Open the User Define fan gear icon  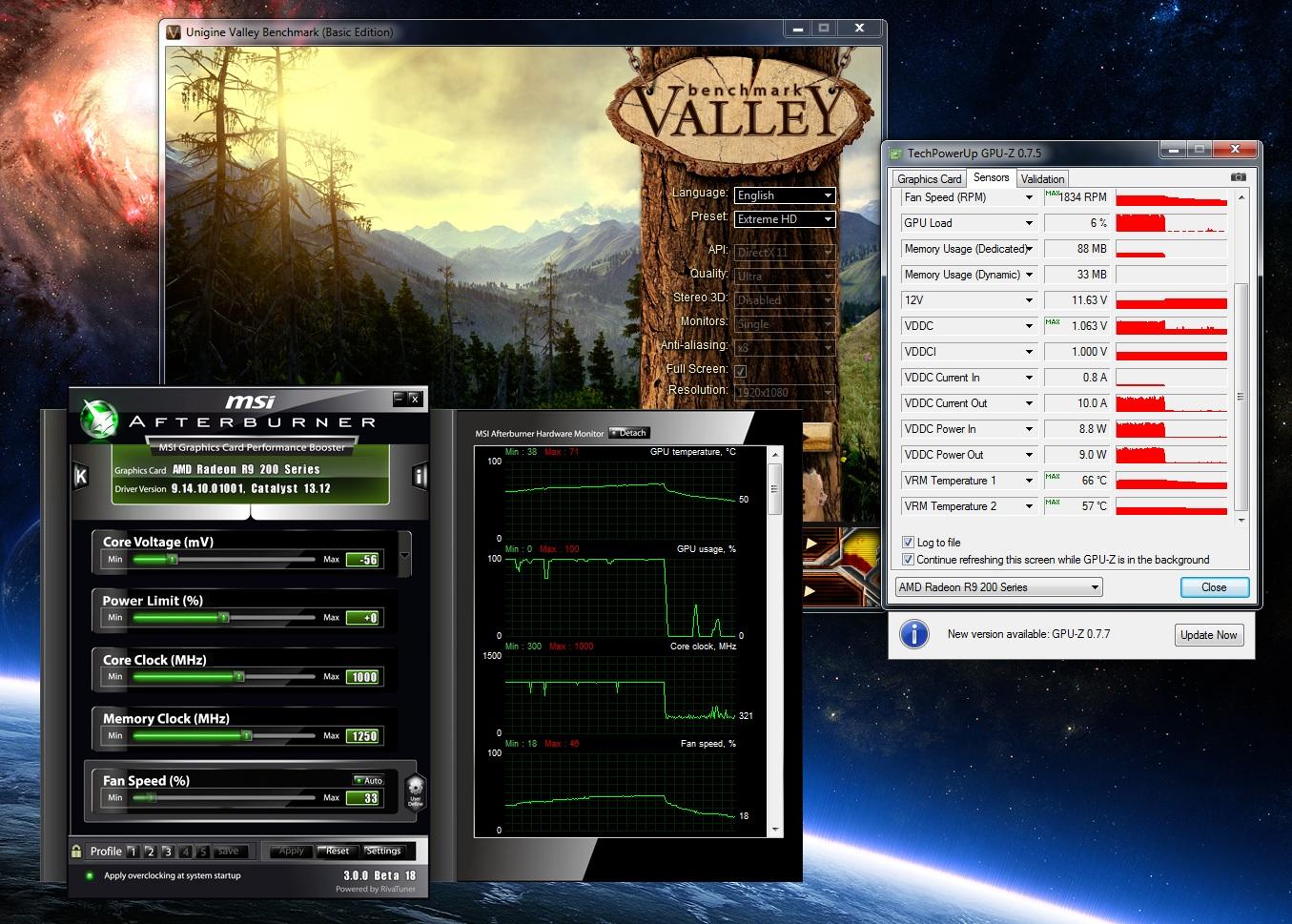point(415,791)
